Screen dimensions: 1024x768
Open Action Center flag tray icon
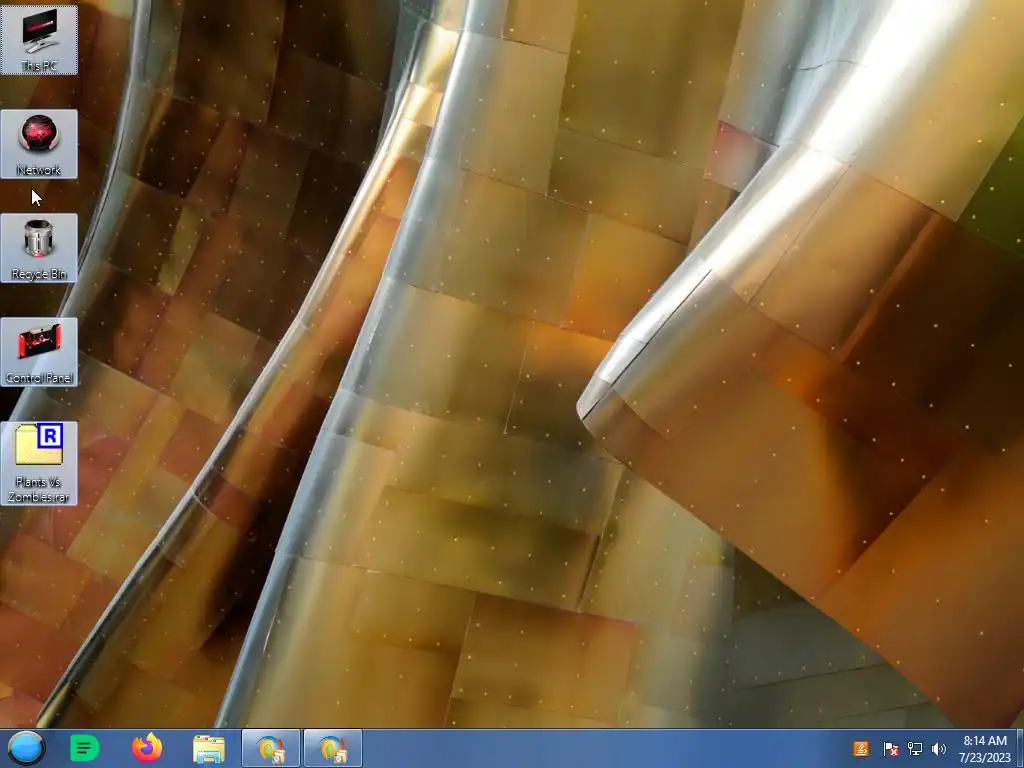(889, 749)
